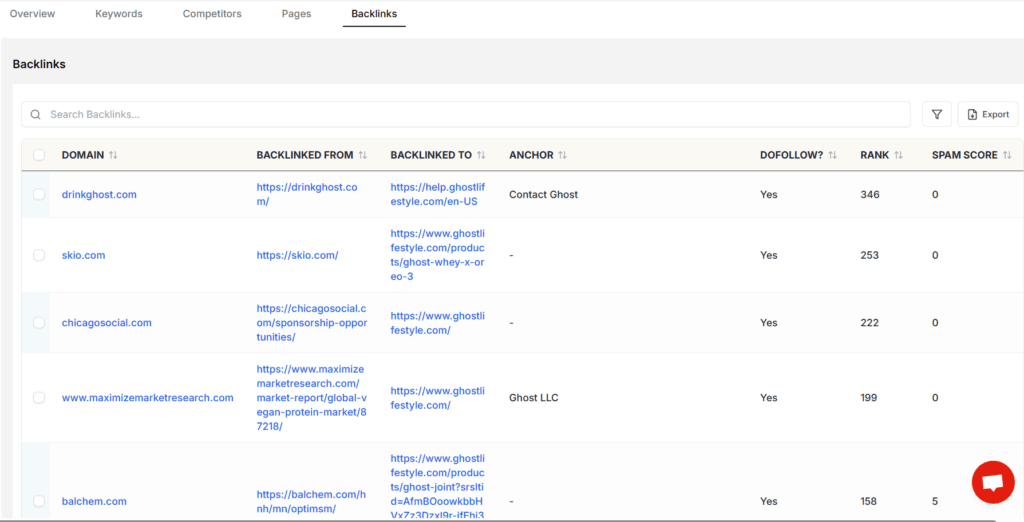The height and width of the screenshot is (522, 1024).
Task: Visit https://skio.com/ source URL
Action: 297,255
